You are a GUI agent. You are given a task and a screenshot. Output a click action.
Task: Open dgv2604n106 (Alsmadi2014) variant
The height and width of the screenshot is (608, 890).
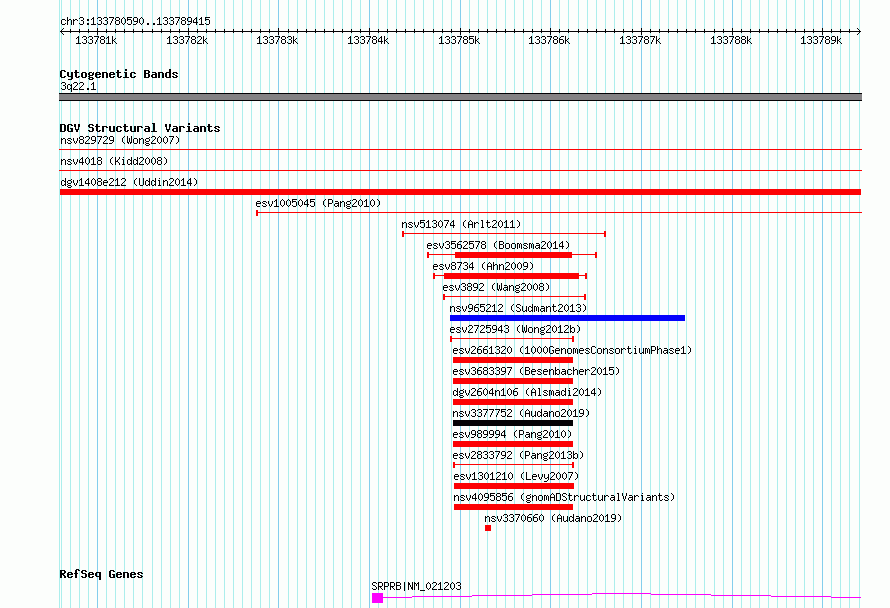click(527, 392)
